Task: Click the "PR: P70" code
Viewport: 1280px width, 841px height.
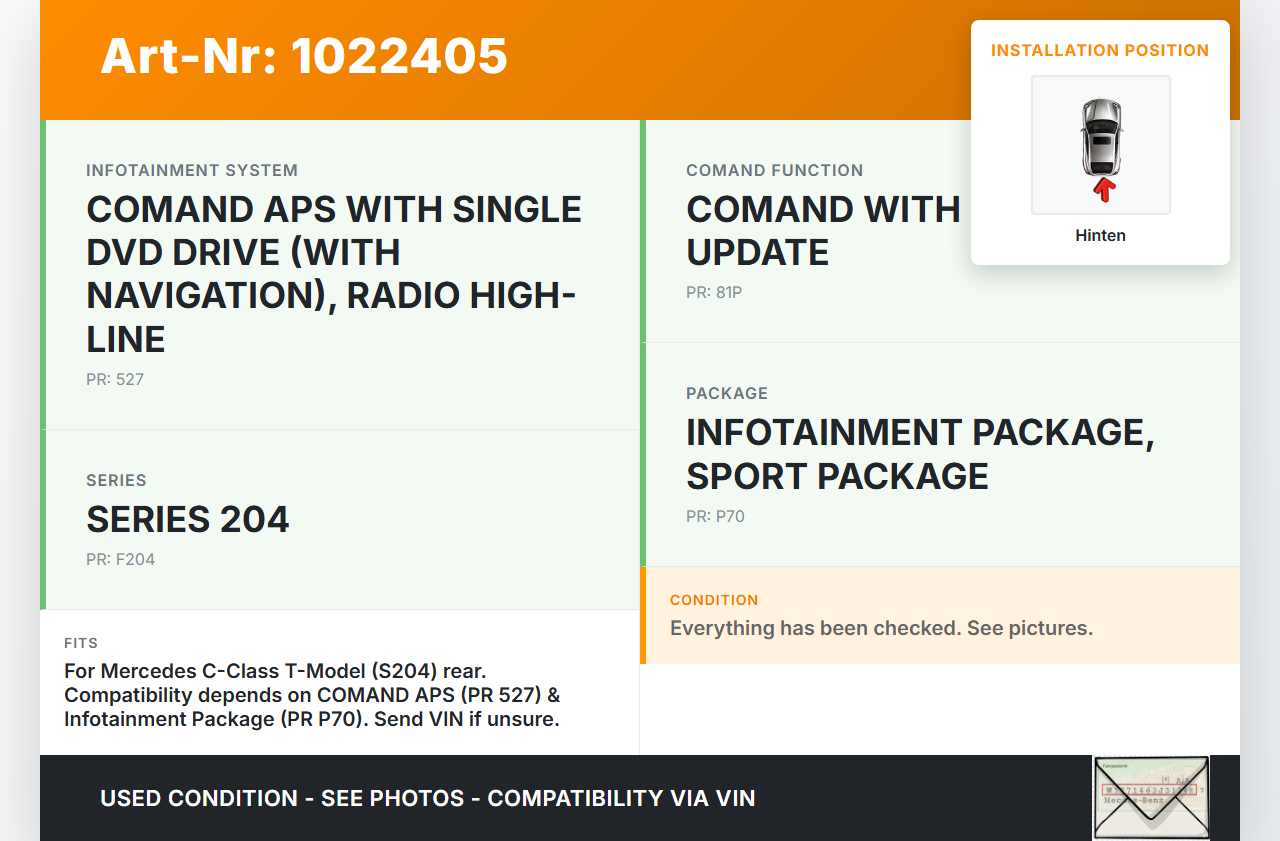Action: point(715,517)
